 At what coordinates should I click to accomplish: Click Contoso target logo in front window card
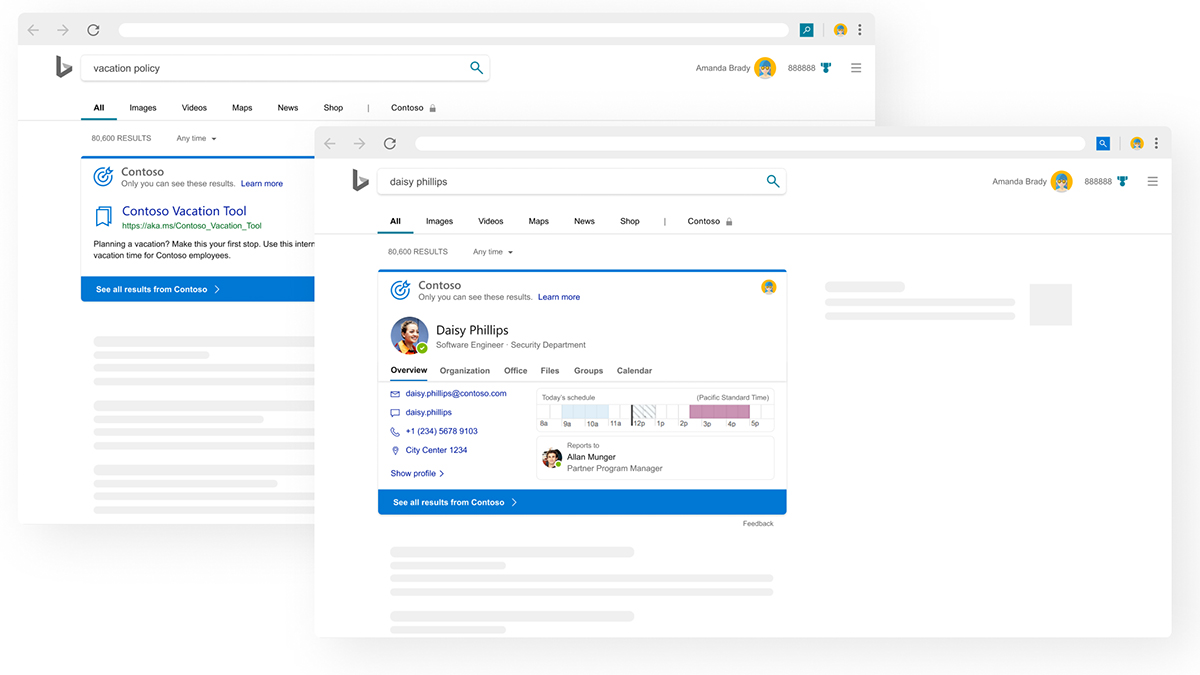(x=400, y=290)
